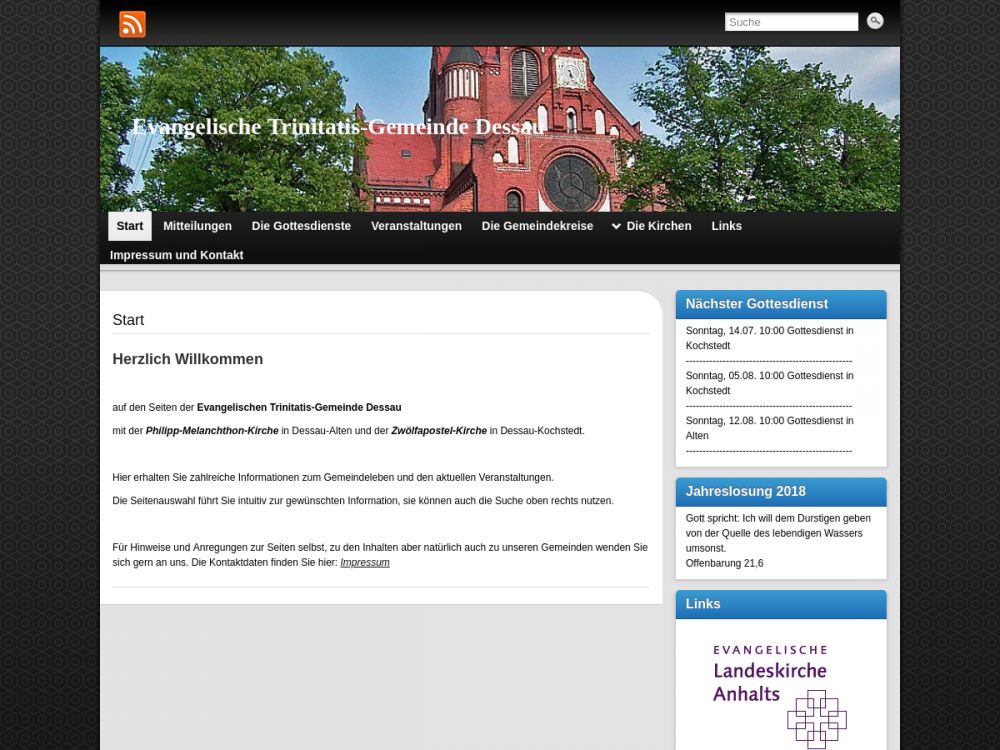
Task: Click the site title Evangelische Trinitatis-Gemeinde Dessau
Action: pos(337,127)
